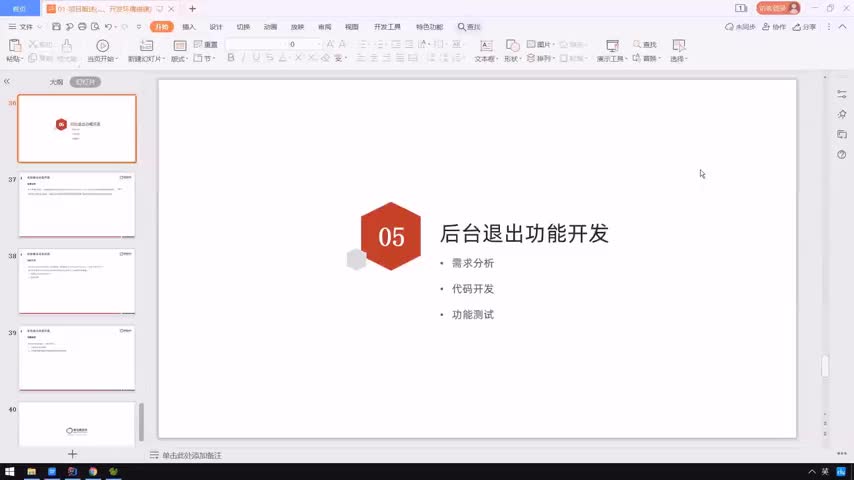Viewport: 854px width, 480px height.
Task: Collapse the ribbon with the chevron-up arrow
Action: [843, 27]
